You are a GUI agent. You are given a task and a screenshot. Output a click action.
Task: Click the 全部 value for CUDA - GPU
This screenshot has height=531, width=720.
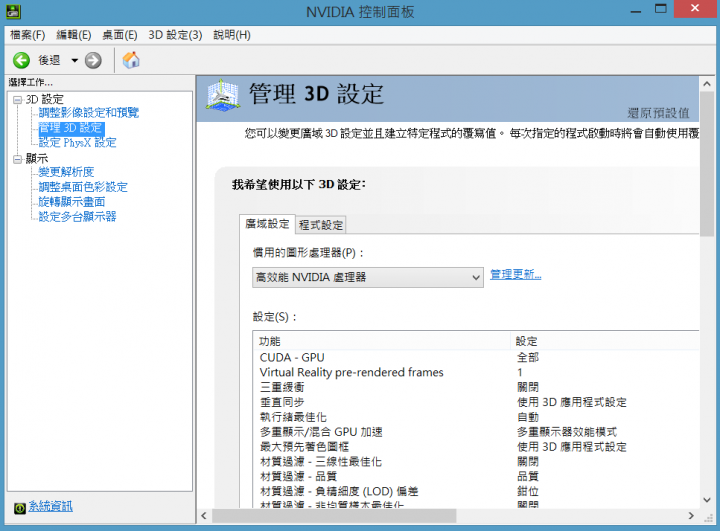[528, 357]
